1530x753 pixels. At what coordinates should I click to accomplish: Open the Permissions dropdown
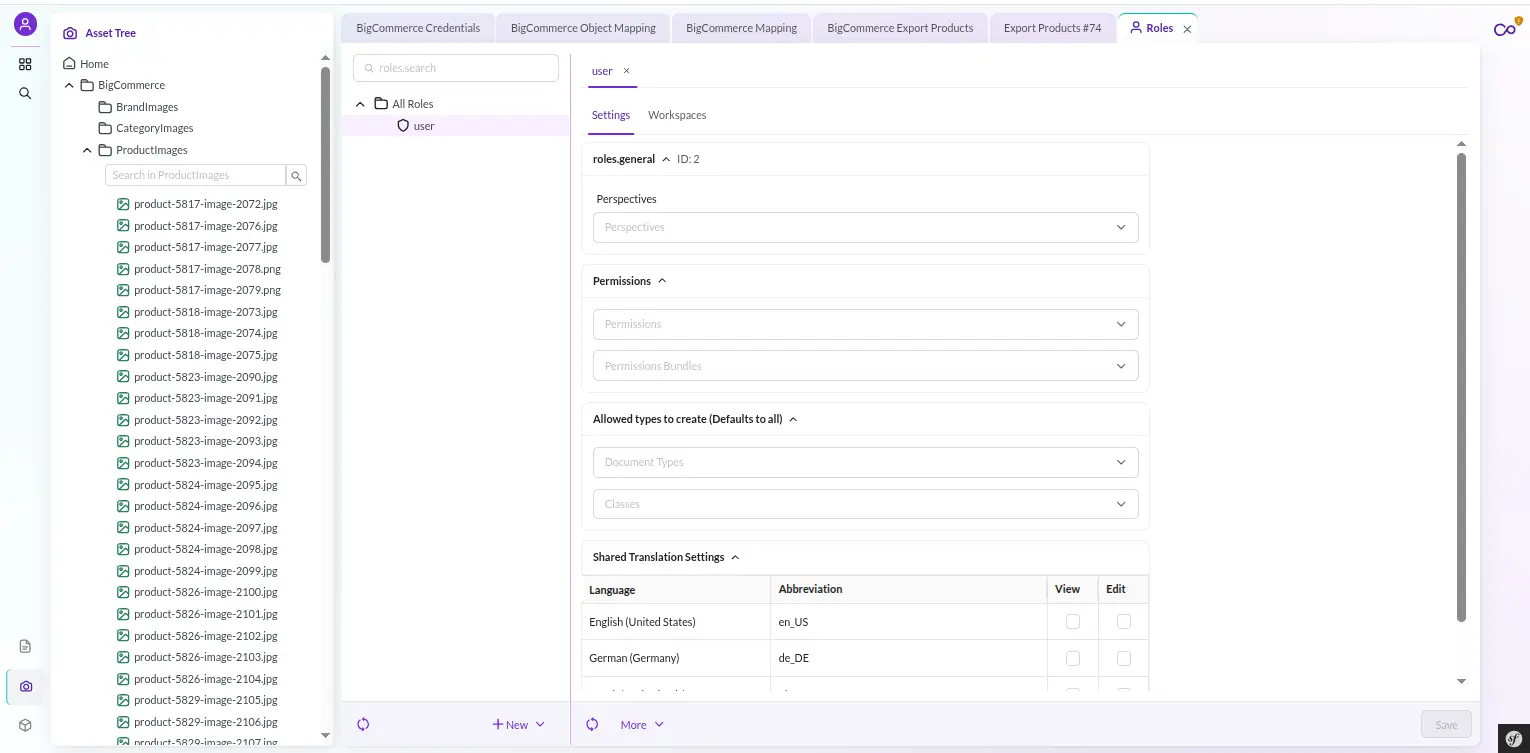(x=865, y=324)
